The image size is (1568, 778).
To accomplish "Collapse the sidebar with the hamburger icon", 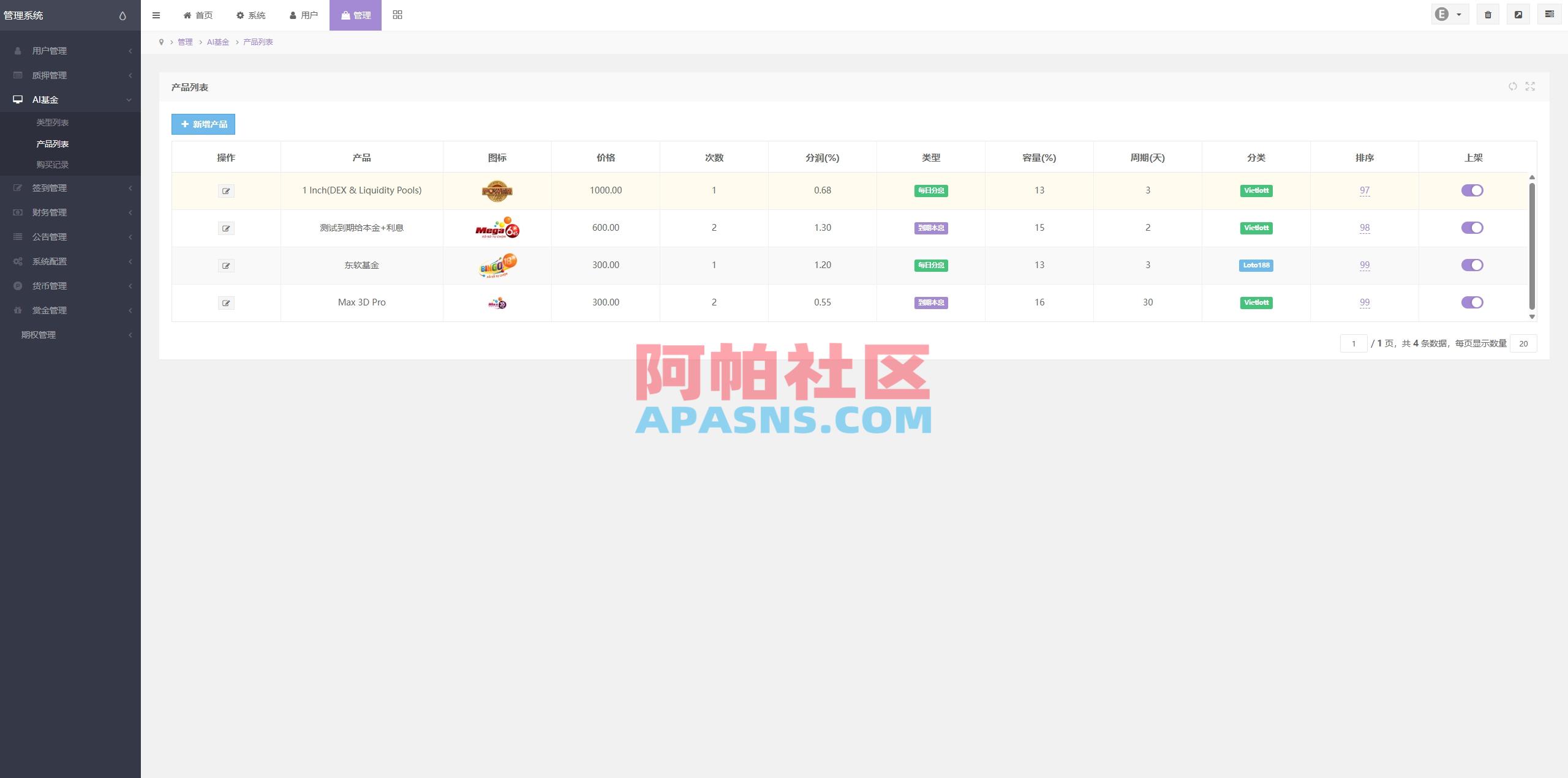I will (156, 15).
